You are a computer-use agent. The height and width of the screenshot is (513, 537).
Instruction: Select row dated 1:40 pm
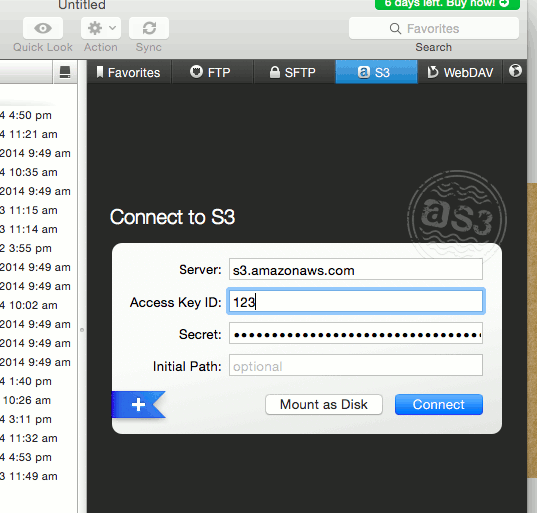click(38, 381)
